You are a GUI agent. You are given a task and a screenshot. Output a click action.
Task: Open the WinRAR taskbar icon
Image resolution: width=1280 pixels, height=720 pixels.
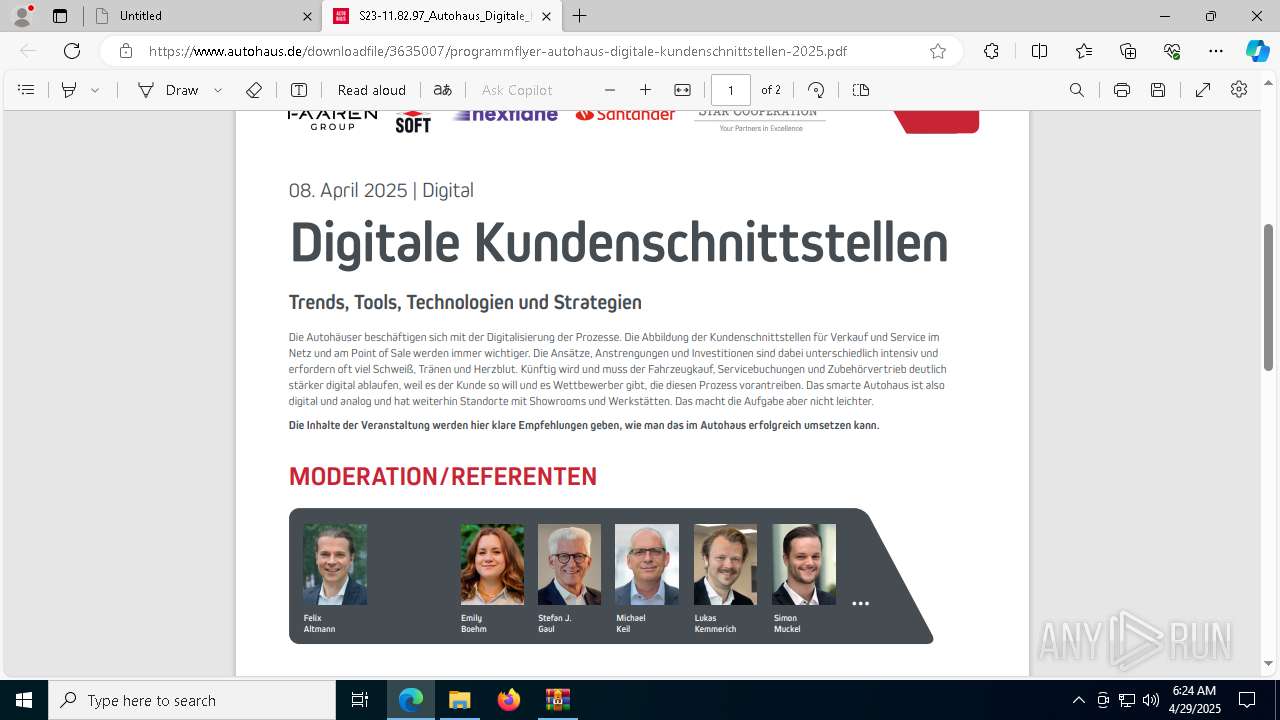pyautogui.click(x=557, y=700)
